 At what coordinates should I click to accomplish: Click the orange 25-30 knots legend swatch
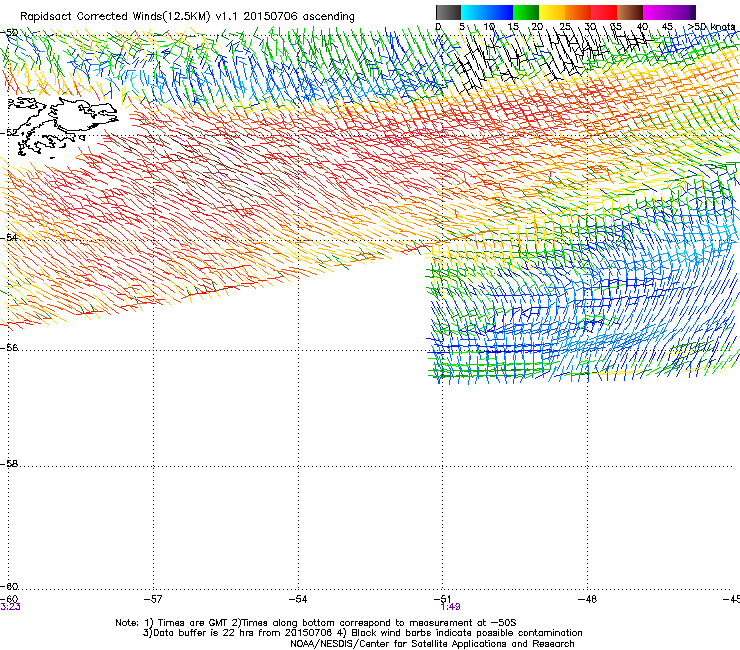click(x=578, y=12)
